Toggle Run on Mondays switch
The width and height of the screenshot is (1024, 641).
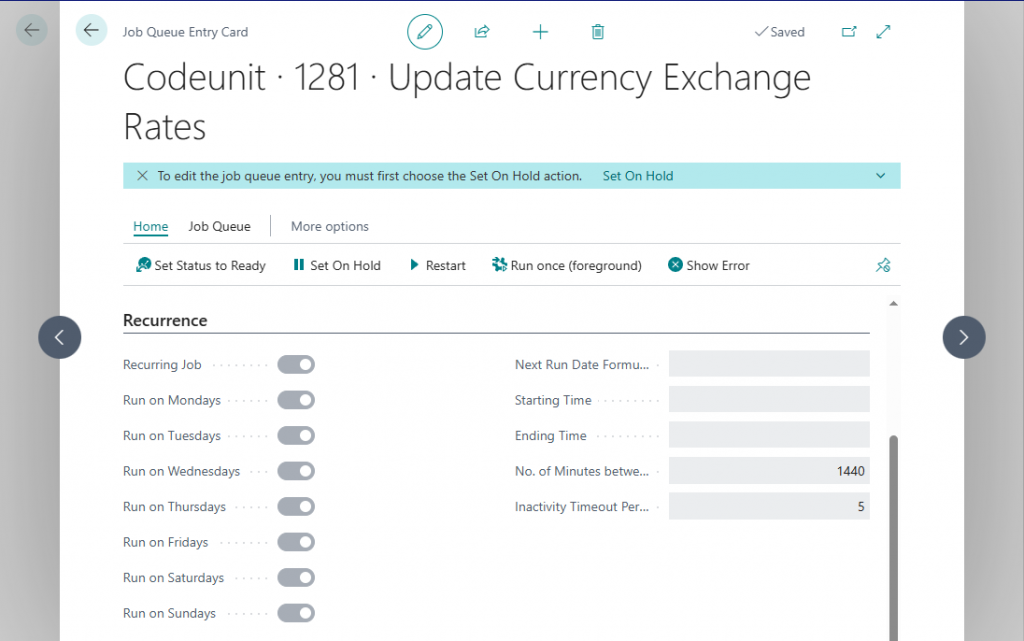pyautogui.click(x=296, y=400)
